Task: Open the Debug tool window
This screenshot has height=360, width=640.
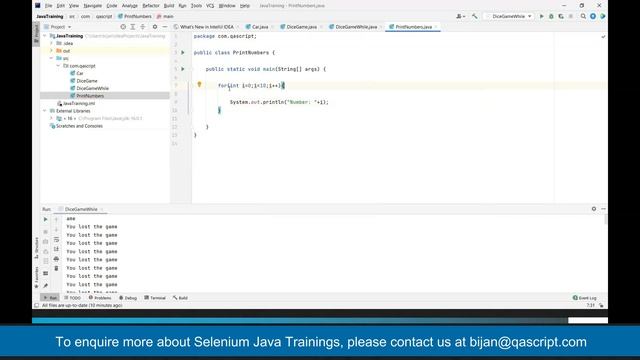Action: [x=128, y=298]
